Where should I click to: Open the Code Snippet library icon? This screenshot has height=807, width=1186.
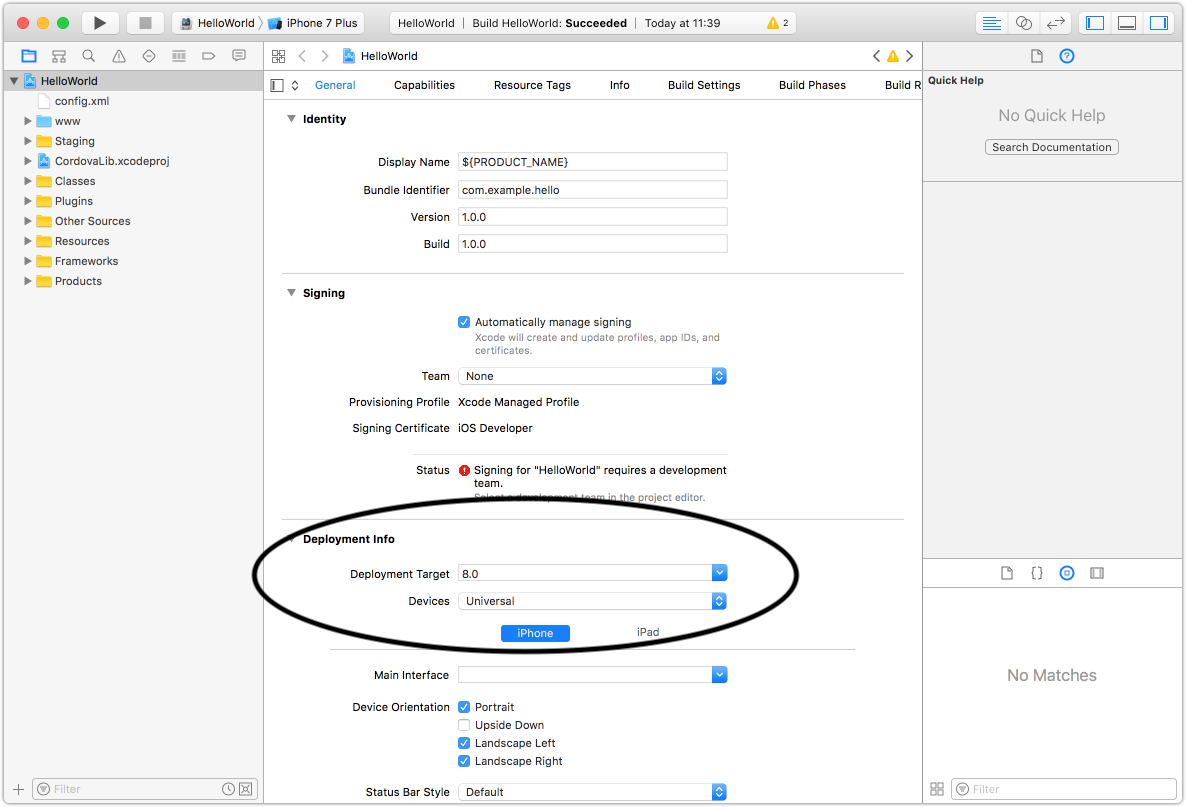[x=1037, y=572]
